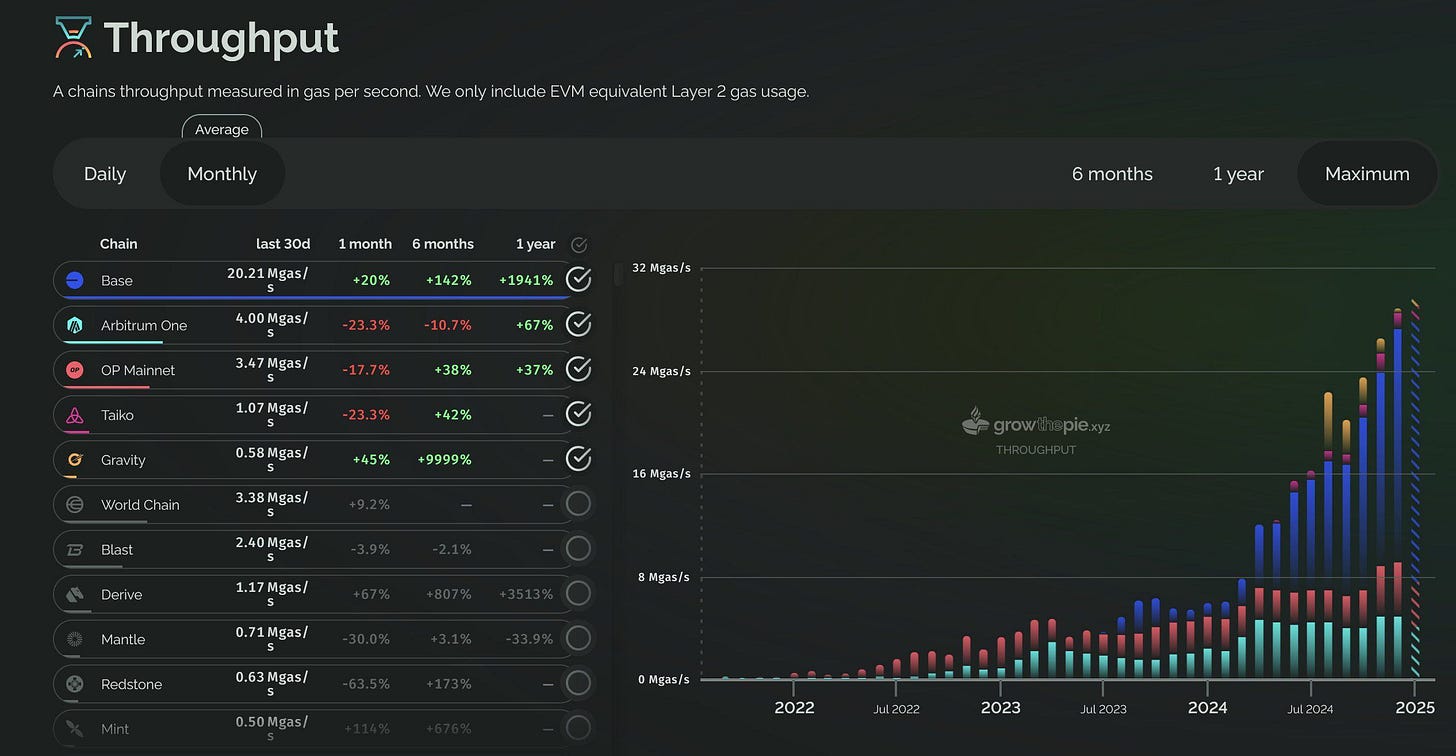Image resolution: width=1456 pixels, height=756 pixels.
Task: Click the World Chain name
Action: point(140,505)
